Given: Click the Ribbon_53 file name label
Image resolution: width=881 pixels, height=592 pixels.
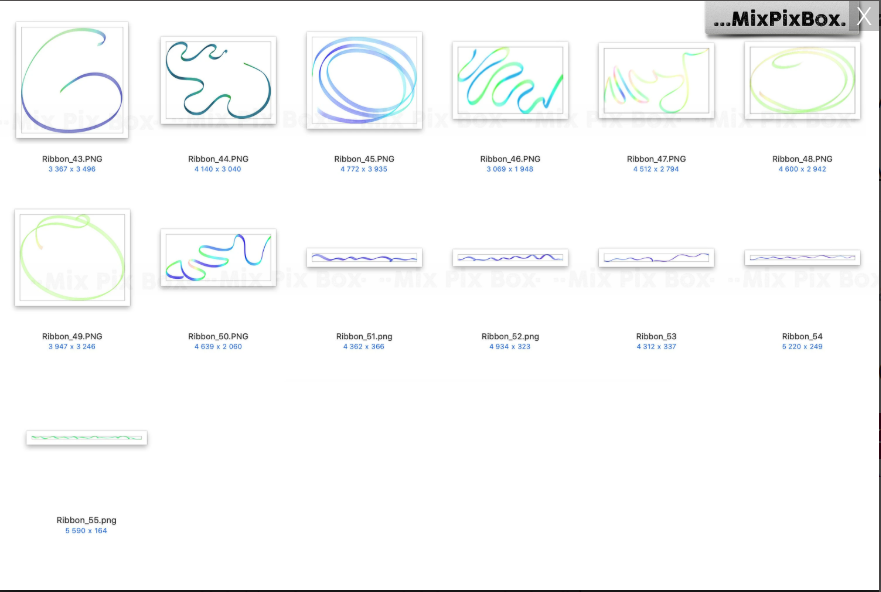Looking at the screenshot, I should [x=656, y=337].
